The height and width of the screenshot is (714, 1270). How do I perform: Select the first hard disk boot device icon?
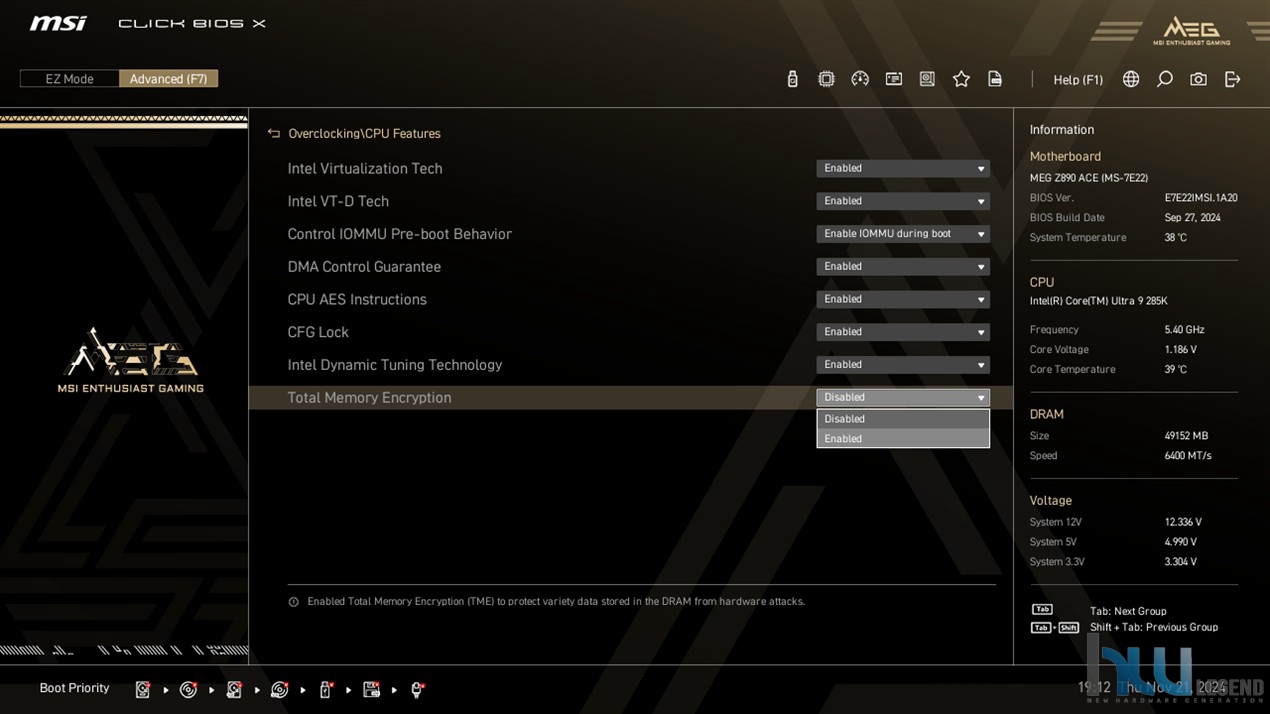click(143, 689)
